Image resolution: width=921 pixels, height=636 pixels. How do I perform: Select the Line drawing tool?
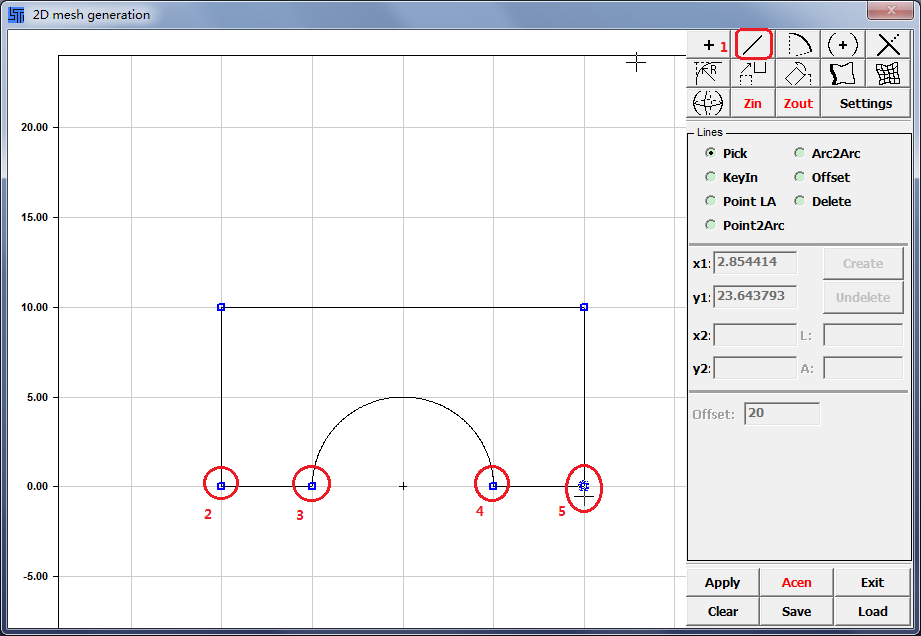[754, 44]
